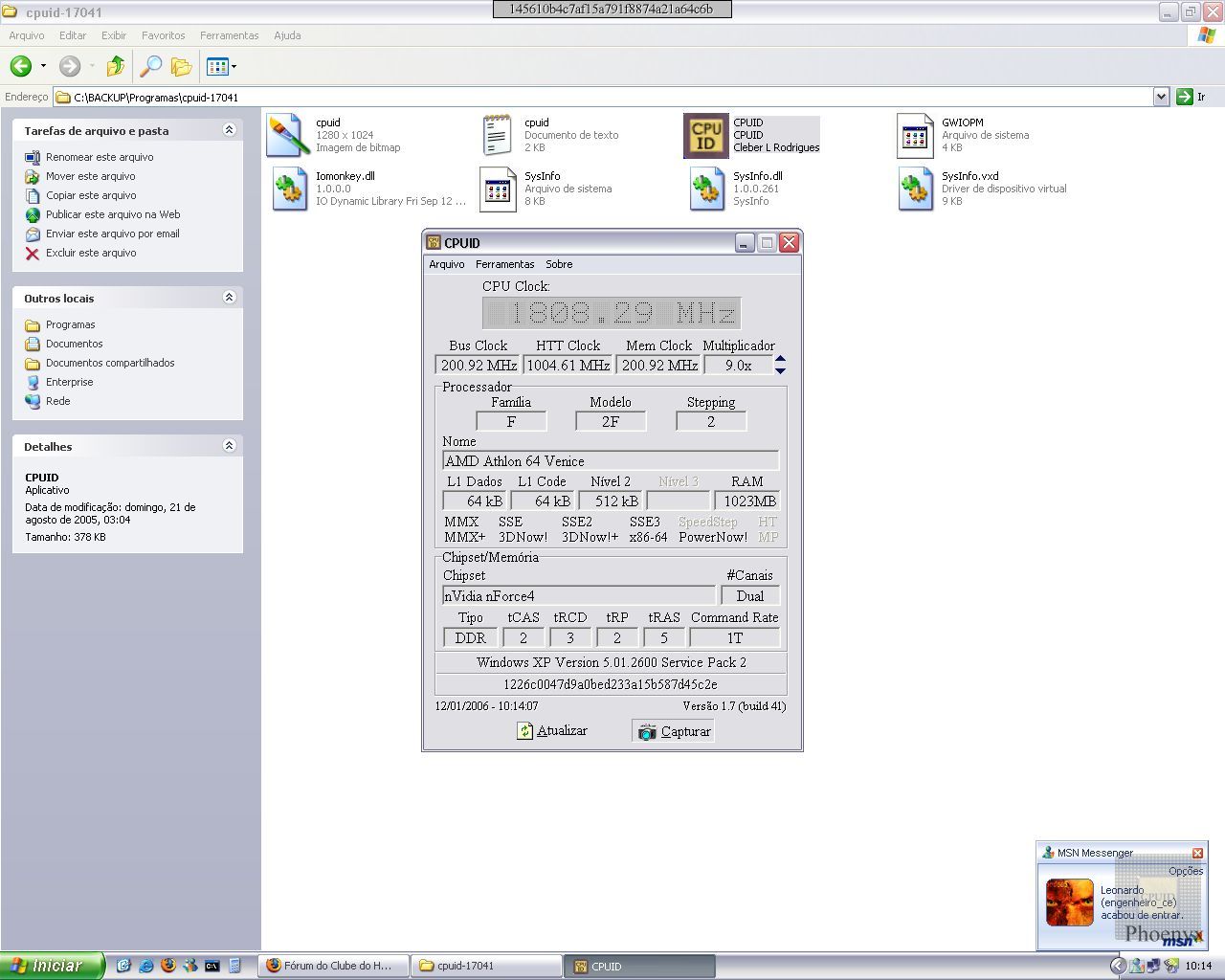The image size is (1225, 980).
Task: Collapse Tarefas de arquivo e pasta panel
Action: pyautogui.click(x=229, y=130)
